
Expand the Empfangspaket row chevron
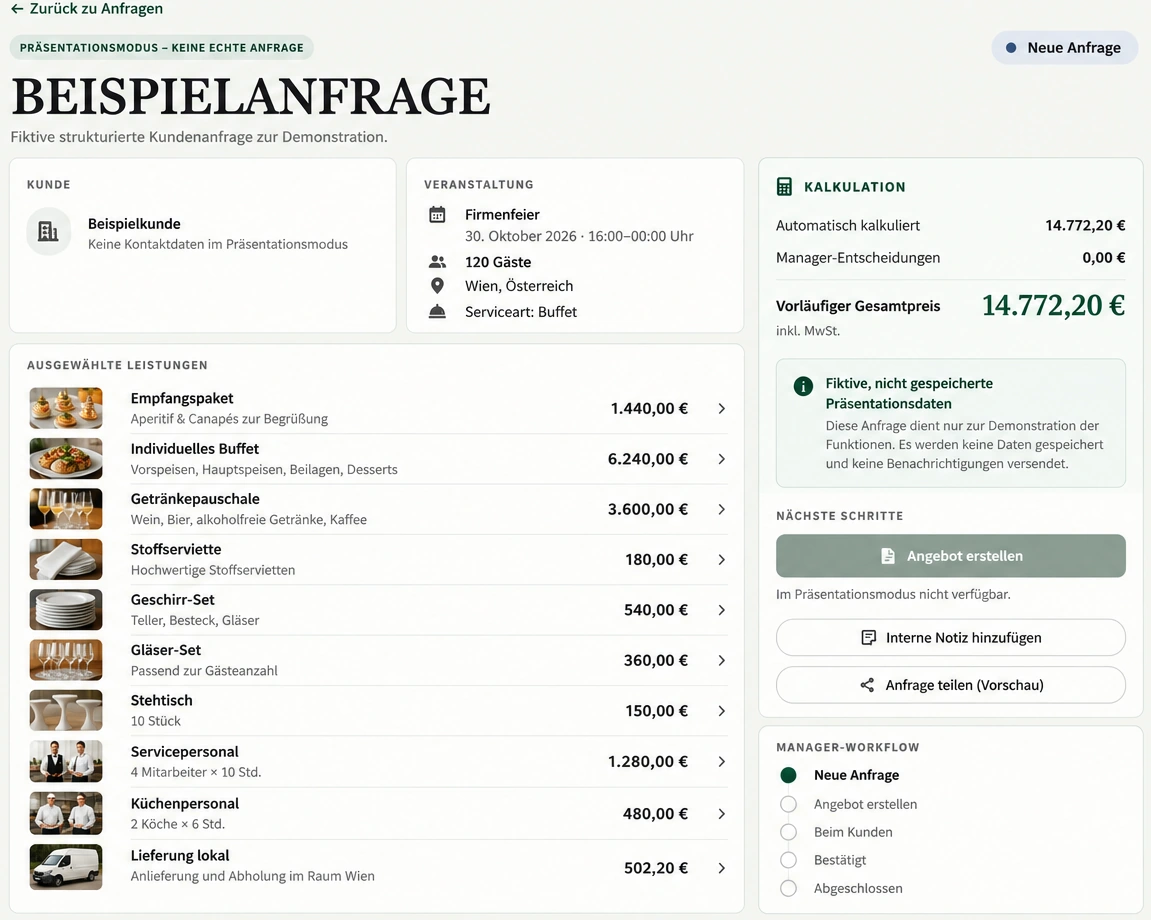[722, 408]
